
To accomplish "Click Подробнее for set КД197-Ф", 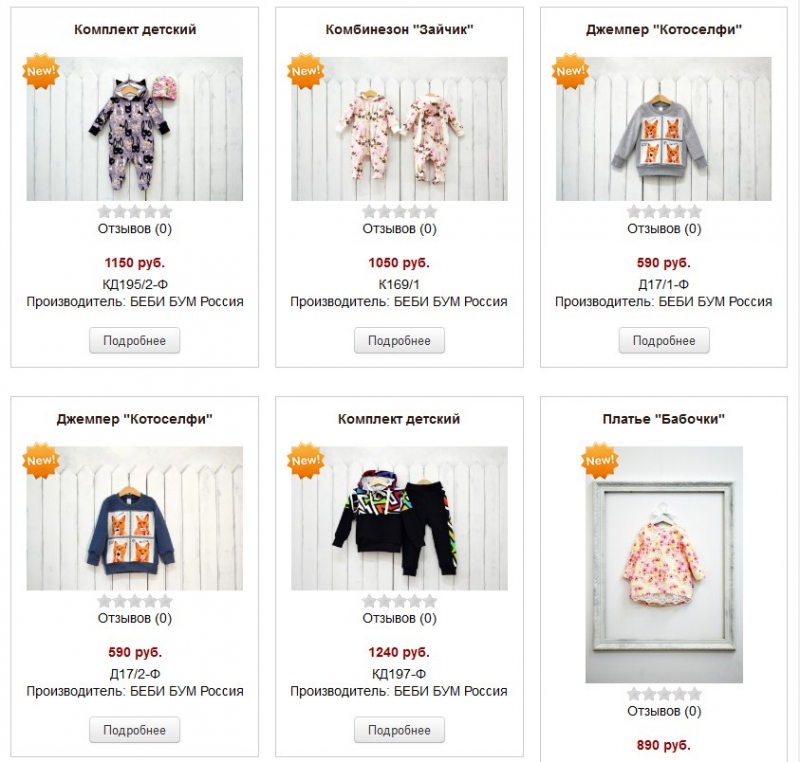I will (x=399, y=730).
